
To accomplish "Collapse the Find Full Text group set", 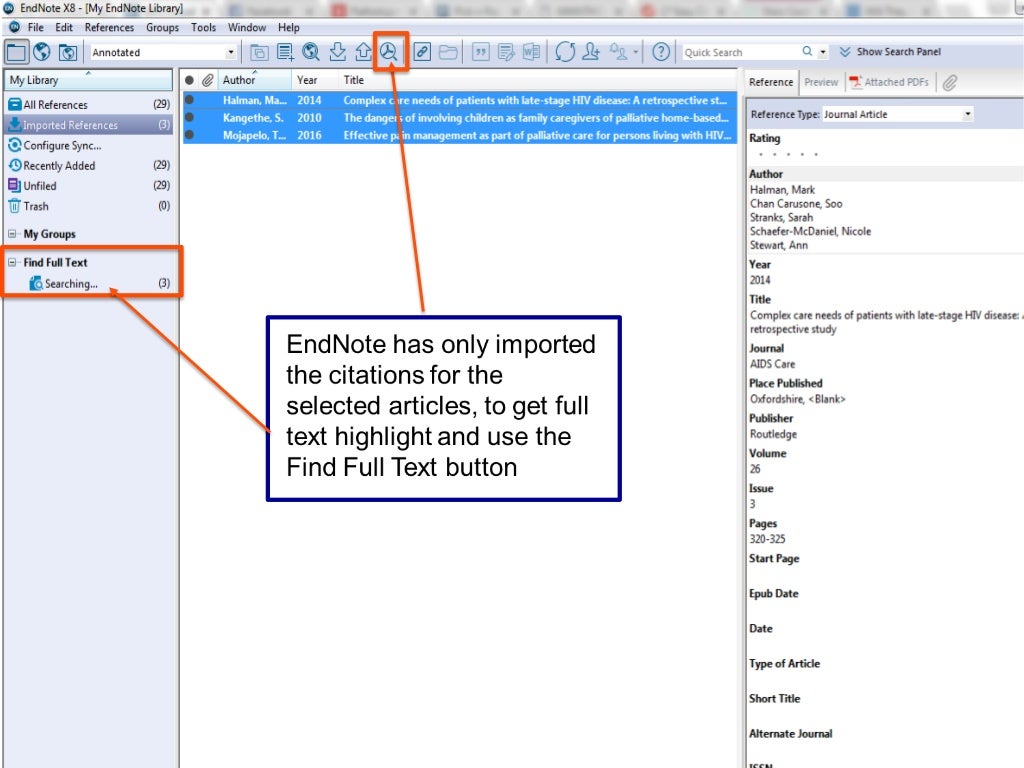I will click(x=12, y=263).
